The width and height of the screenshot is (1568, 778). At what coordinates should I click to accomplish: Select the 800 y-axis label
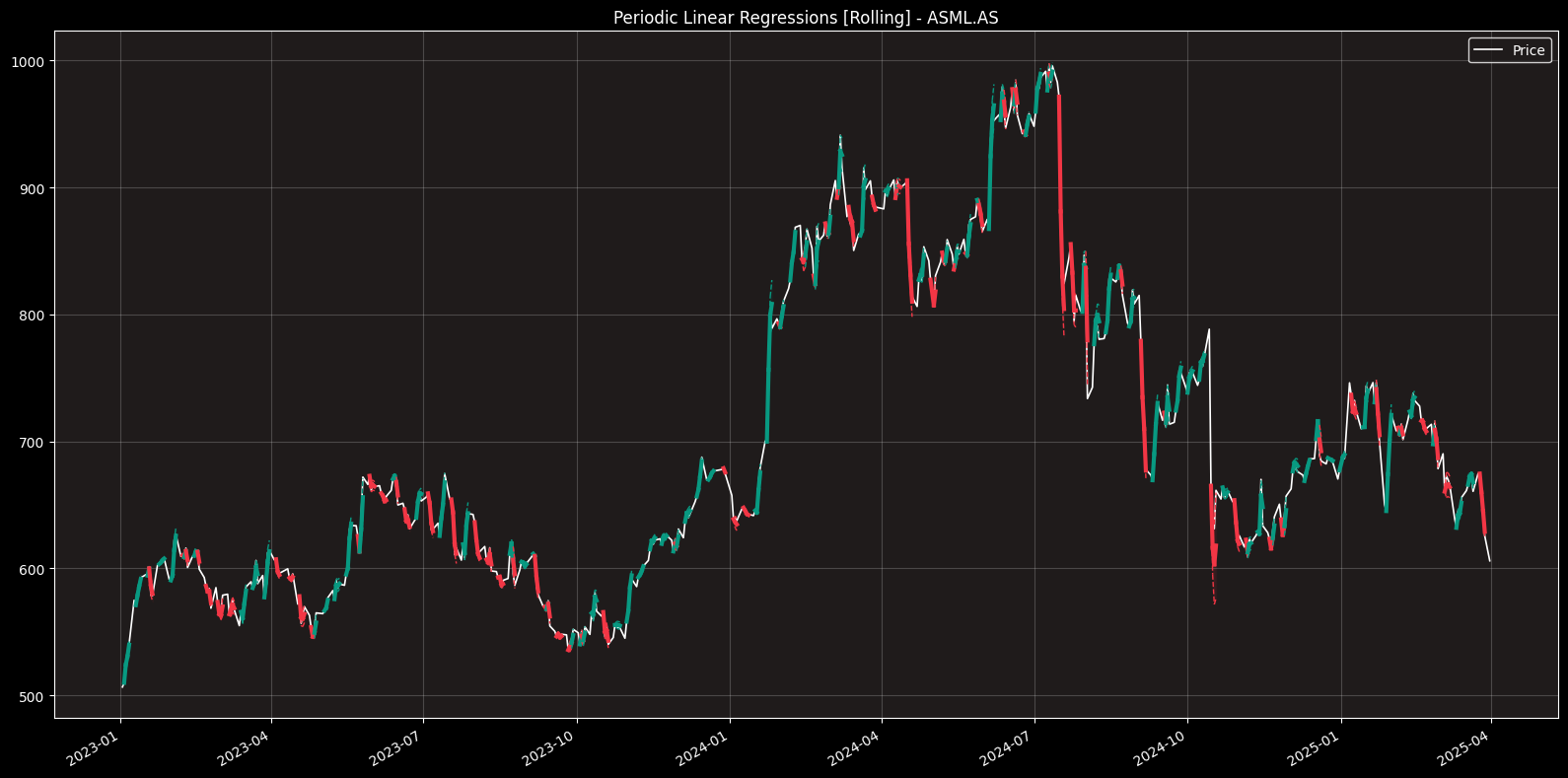32,316
